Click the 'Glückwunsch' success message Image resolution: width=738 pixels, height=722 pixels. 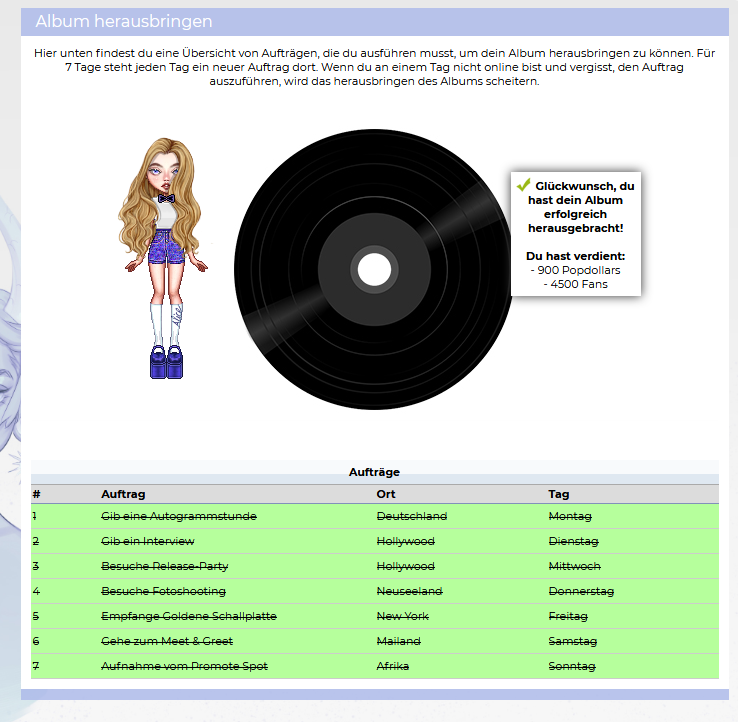click(x=576, y=207)
